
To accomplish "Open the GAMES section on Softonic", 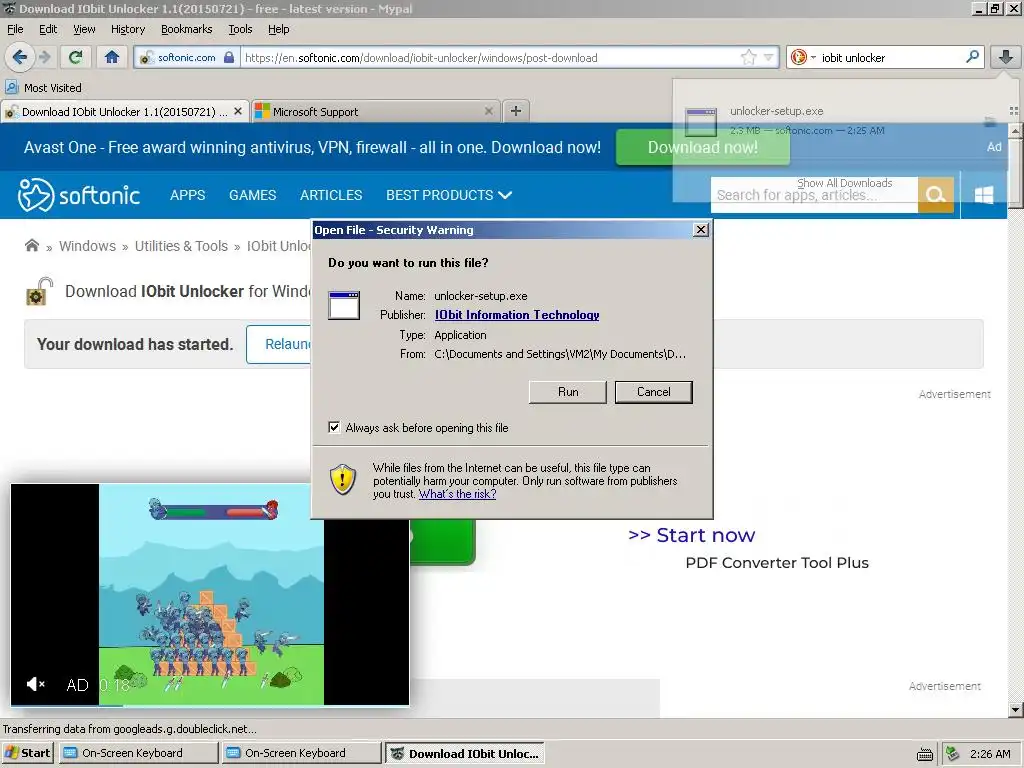I will [x=252, y=195].
